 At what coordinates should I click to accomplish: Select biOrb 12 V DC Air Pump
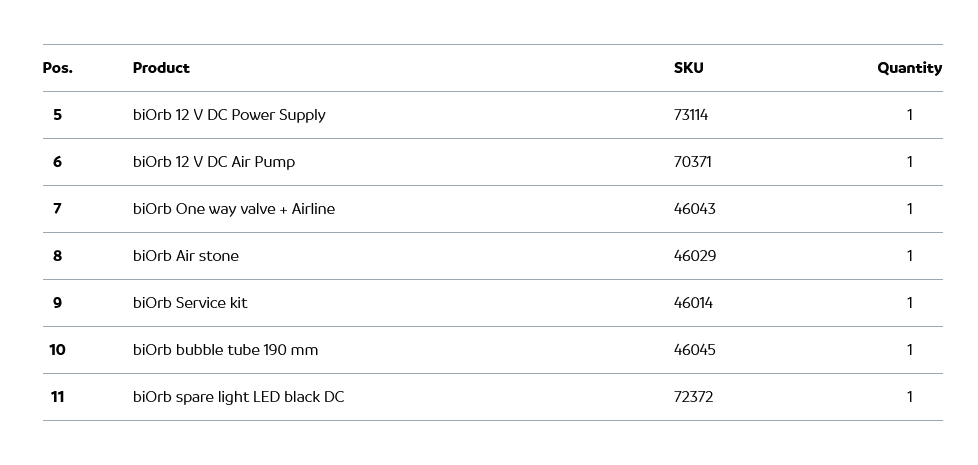(214, 162)
